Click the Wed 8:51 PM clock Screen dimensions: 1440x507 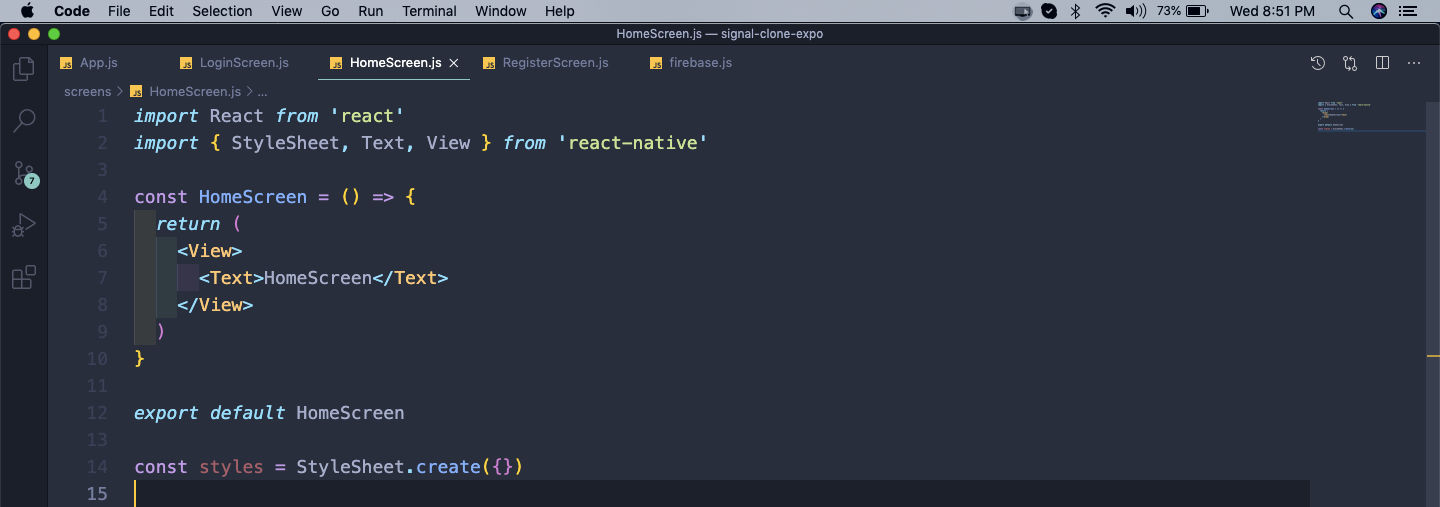click(1272, 11)
